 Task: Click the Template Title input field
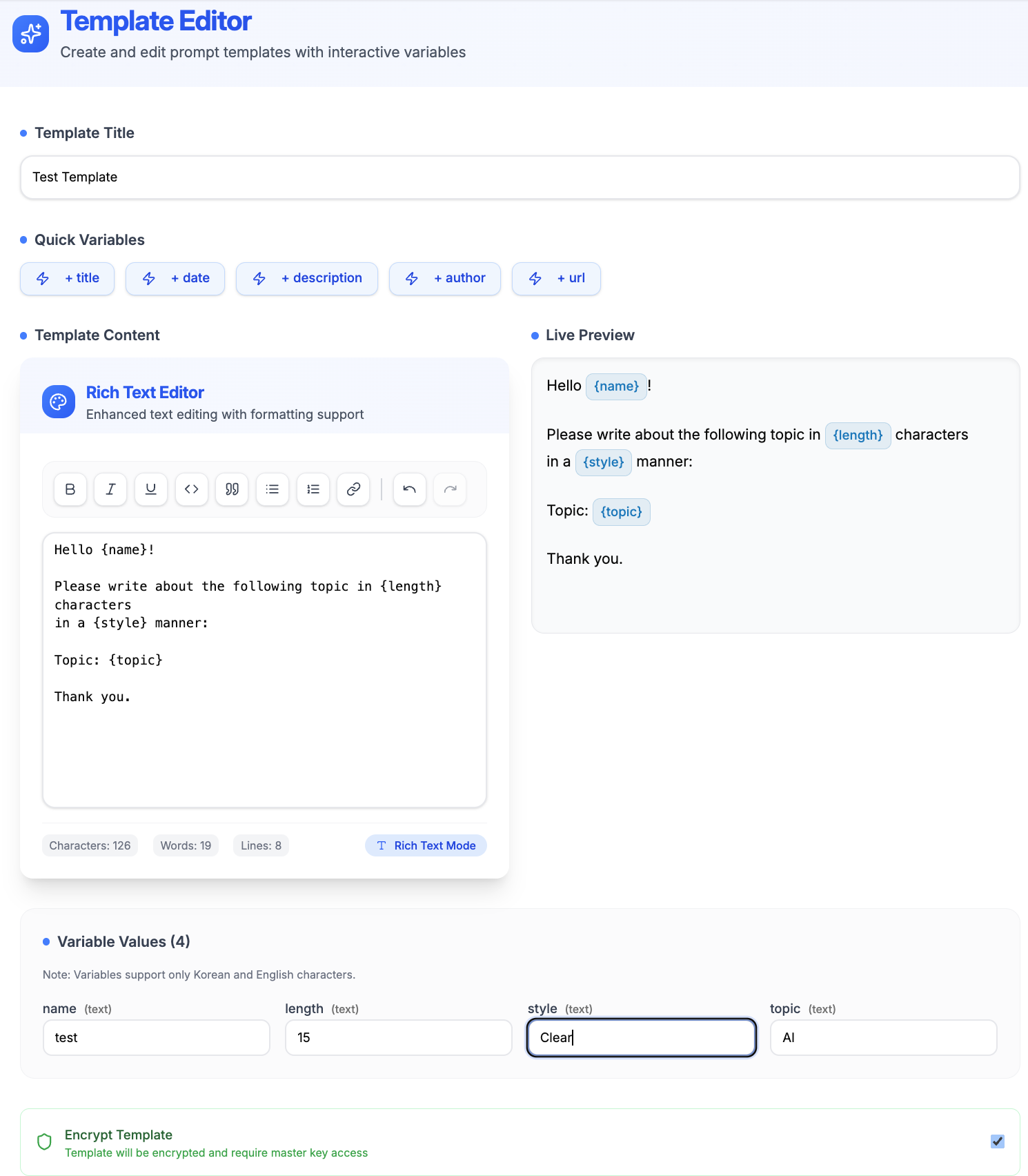coord(520,177)
